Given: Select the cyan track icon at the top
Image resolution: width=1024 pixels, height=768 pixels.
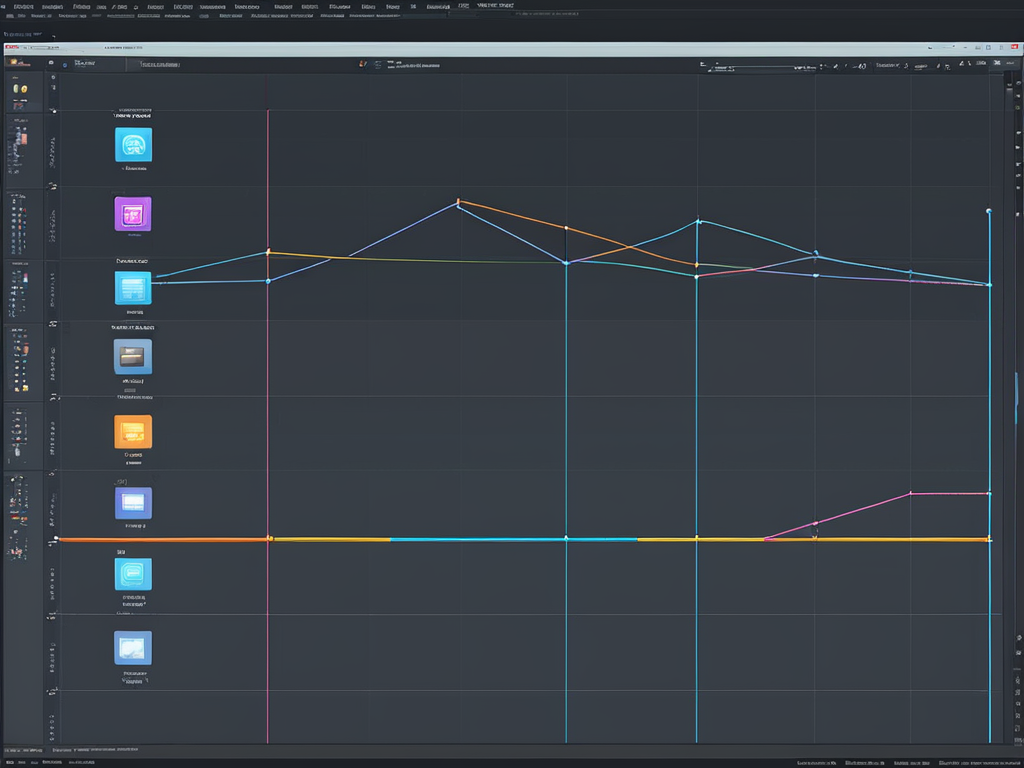Looking at the screenshot, I should [x=133, y=145].
